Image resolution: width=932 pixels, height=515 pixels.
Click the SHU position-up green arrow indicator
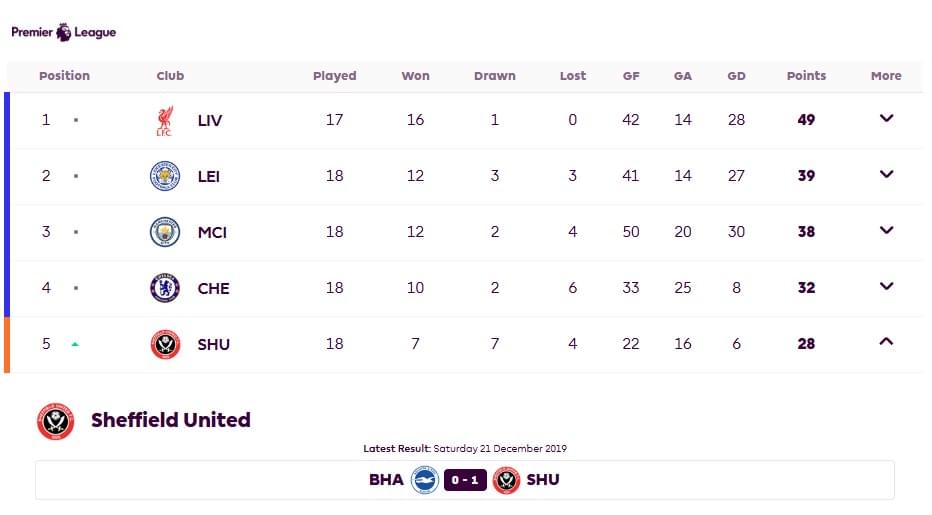(75, 344)
